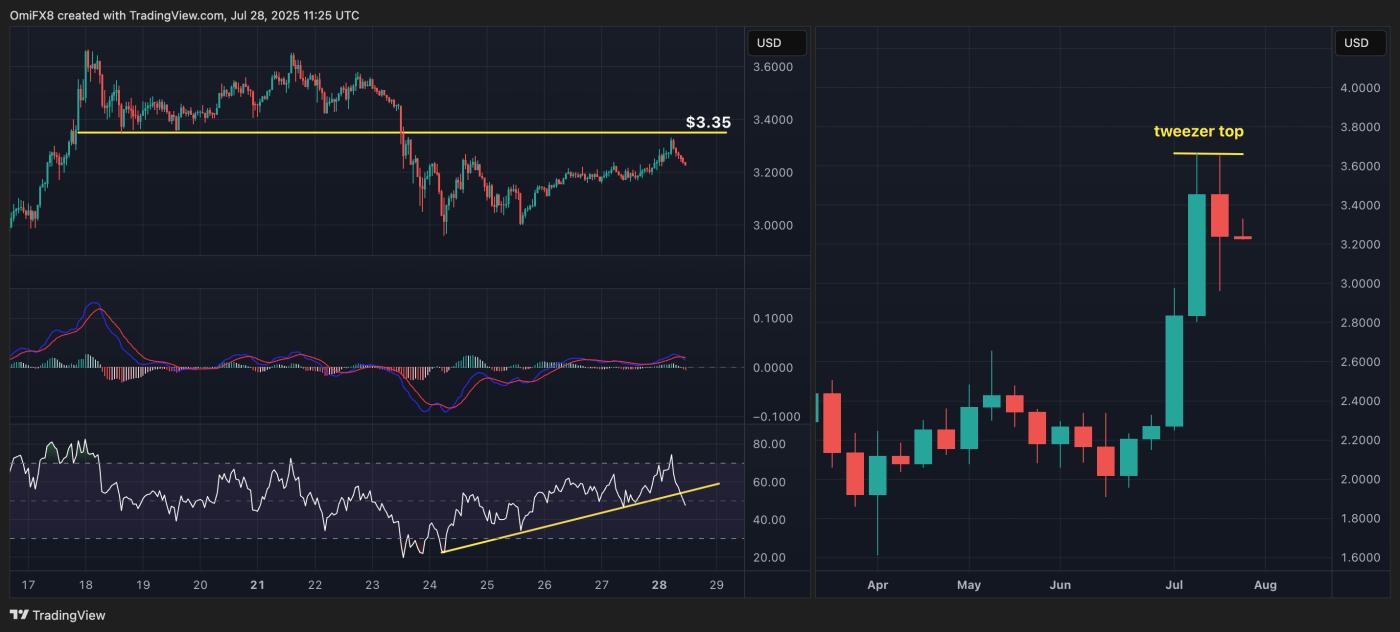Viewport: 1400px width, 632px height.
Task: Click the bold date label 28 on the time axis
Action: click(x=659, y=584)
